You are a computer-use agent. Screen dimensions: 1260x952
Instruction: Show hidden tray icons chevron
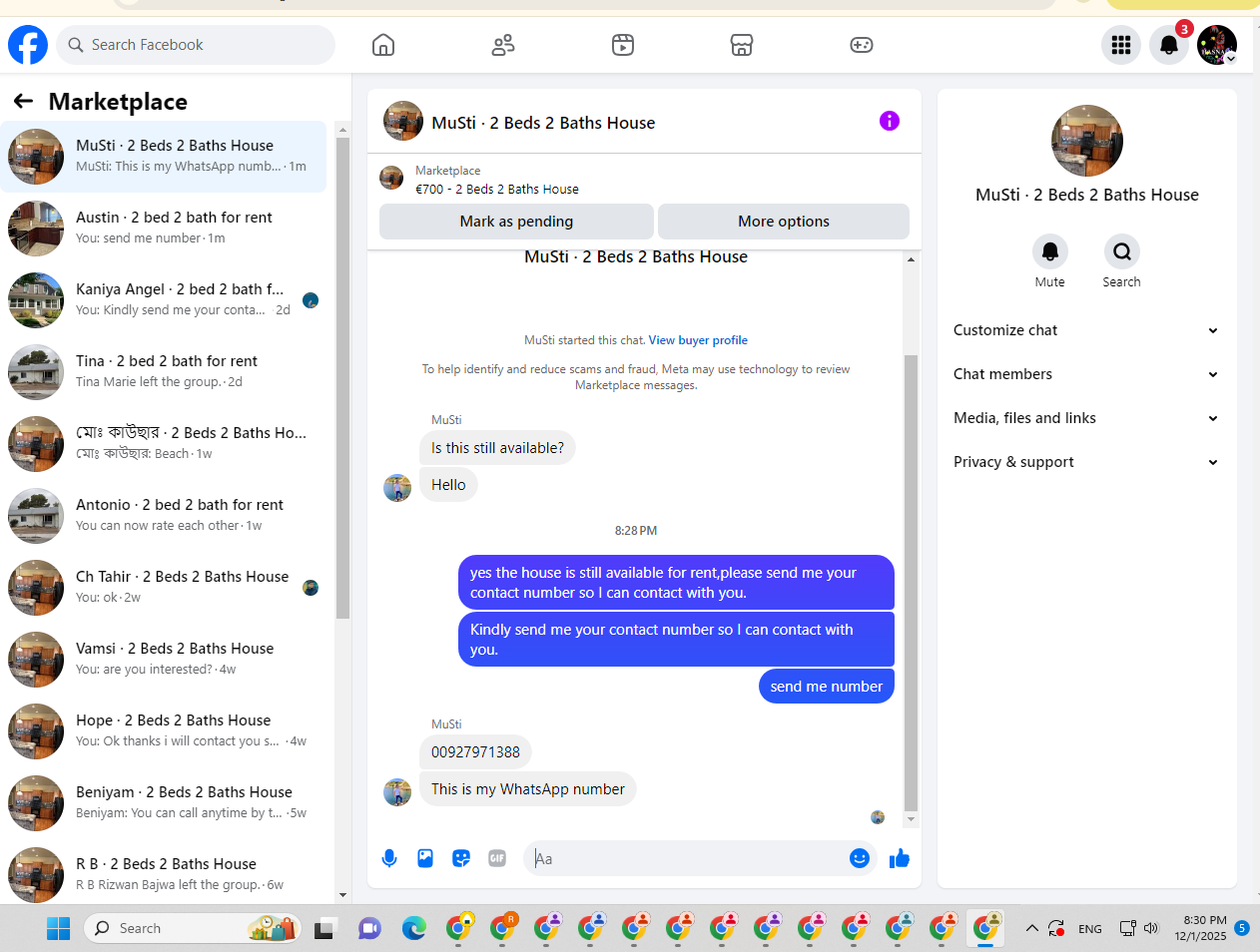[1032, 928]
